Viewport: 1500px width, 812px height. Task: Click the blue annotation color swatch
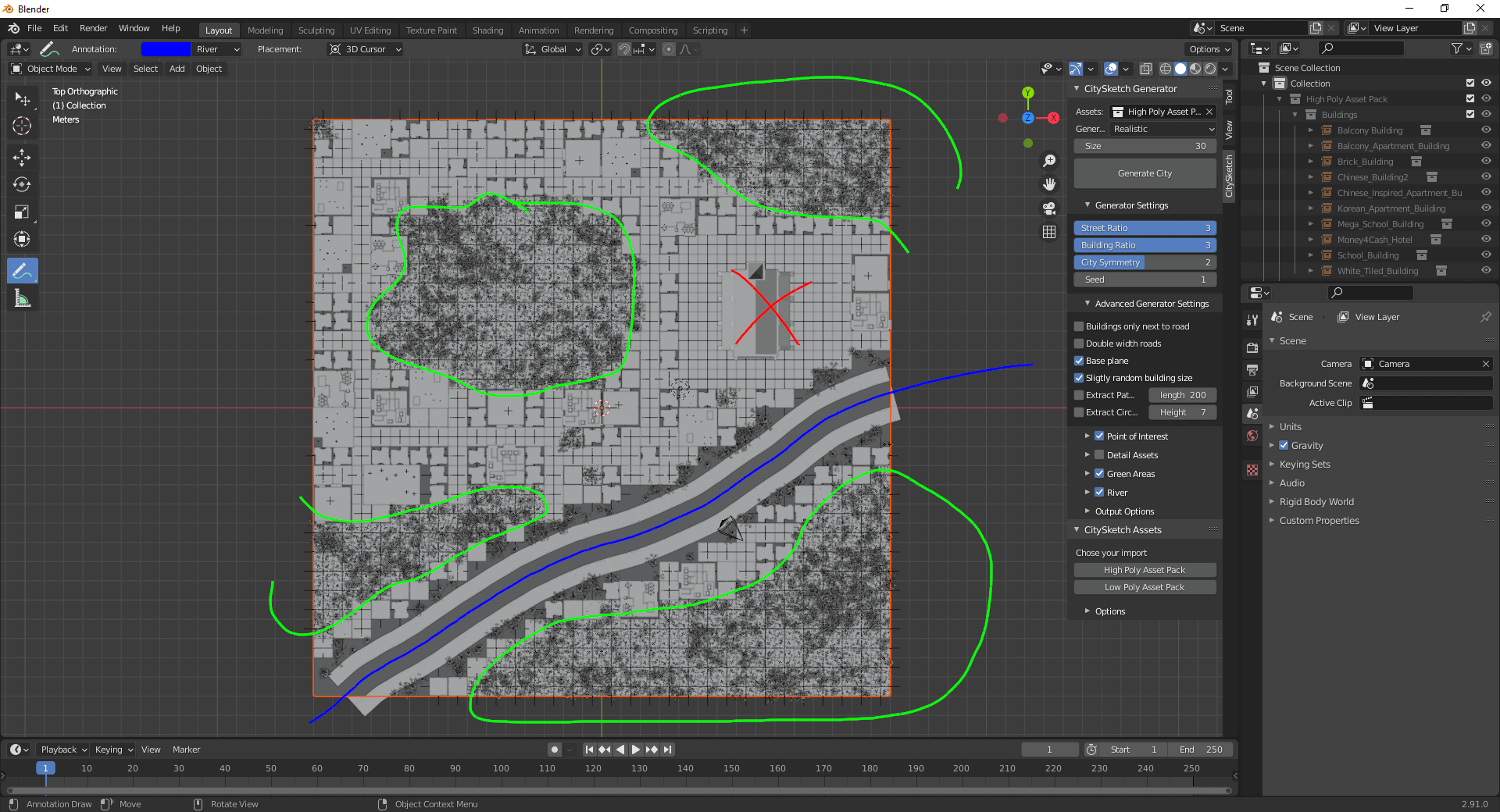pos(166,49)
